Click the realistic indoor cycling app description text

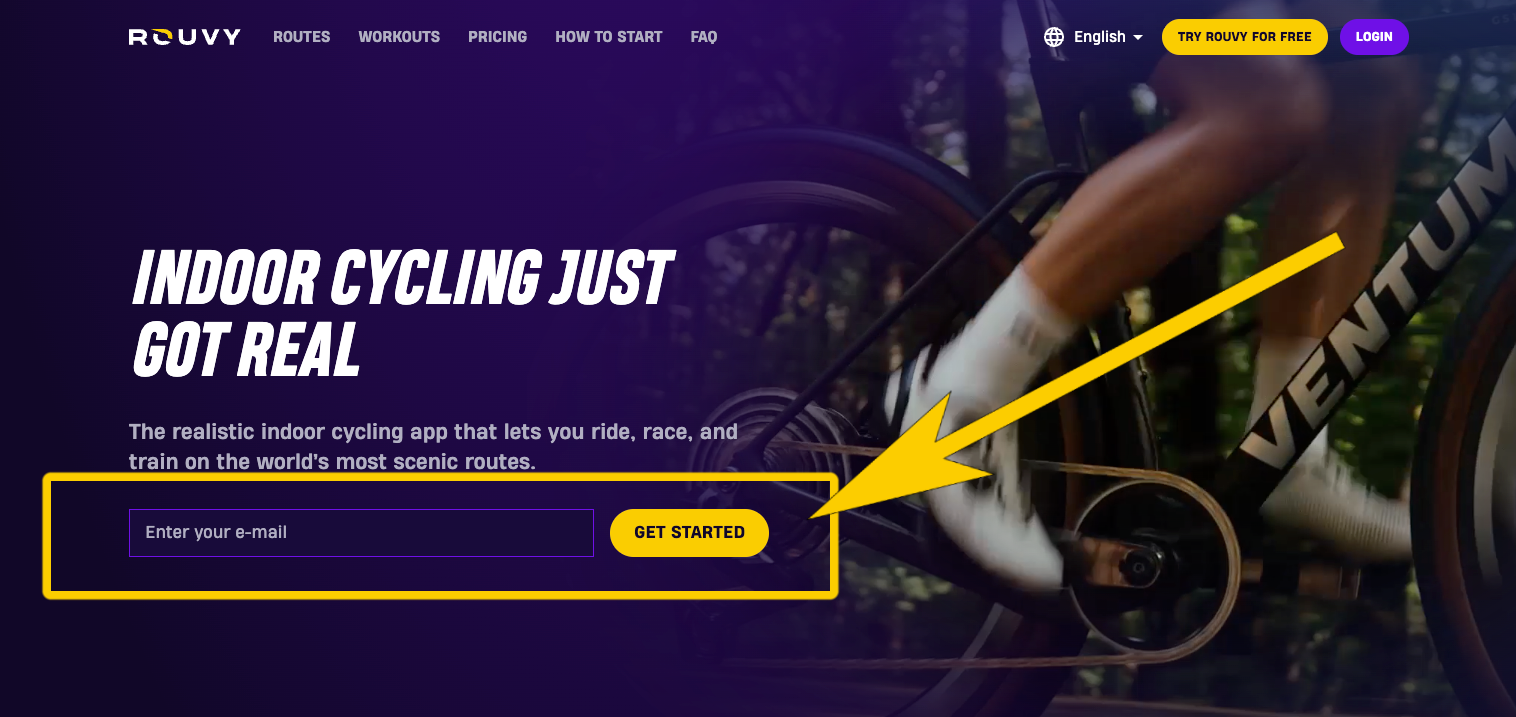click(x=433, y=447)
